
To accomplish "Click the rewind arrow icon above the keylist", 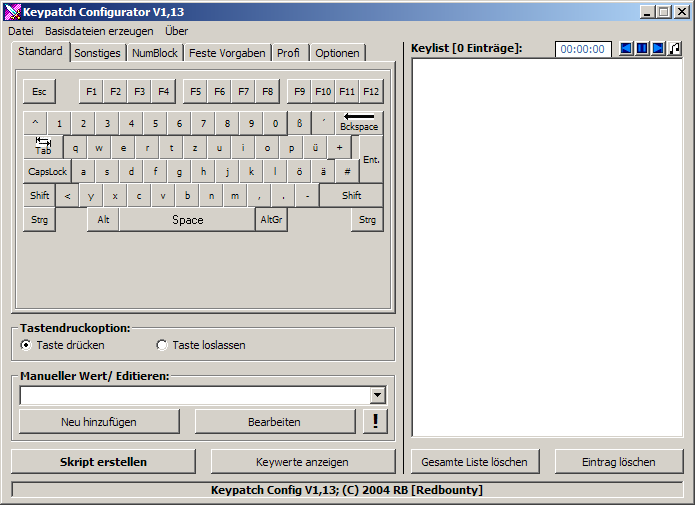I will 626,48.
